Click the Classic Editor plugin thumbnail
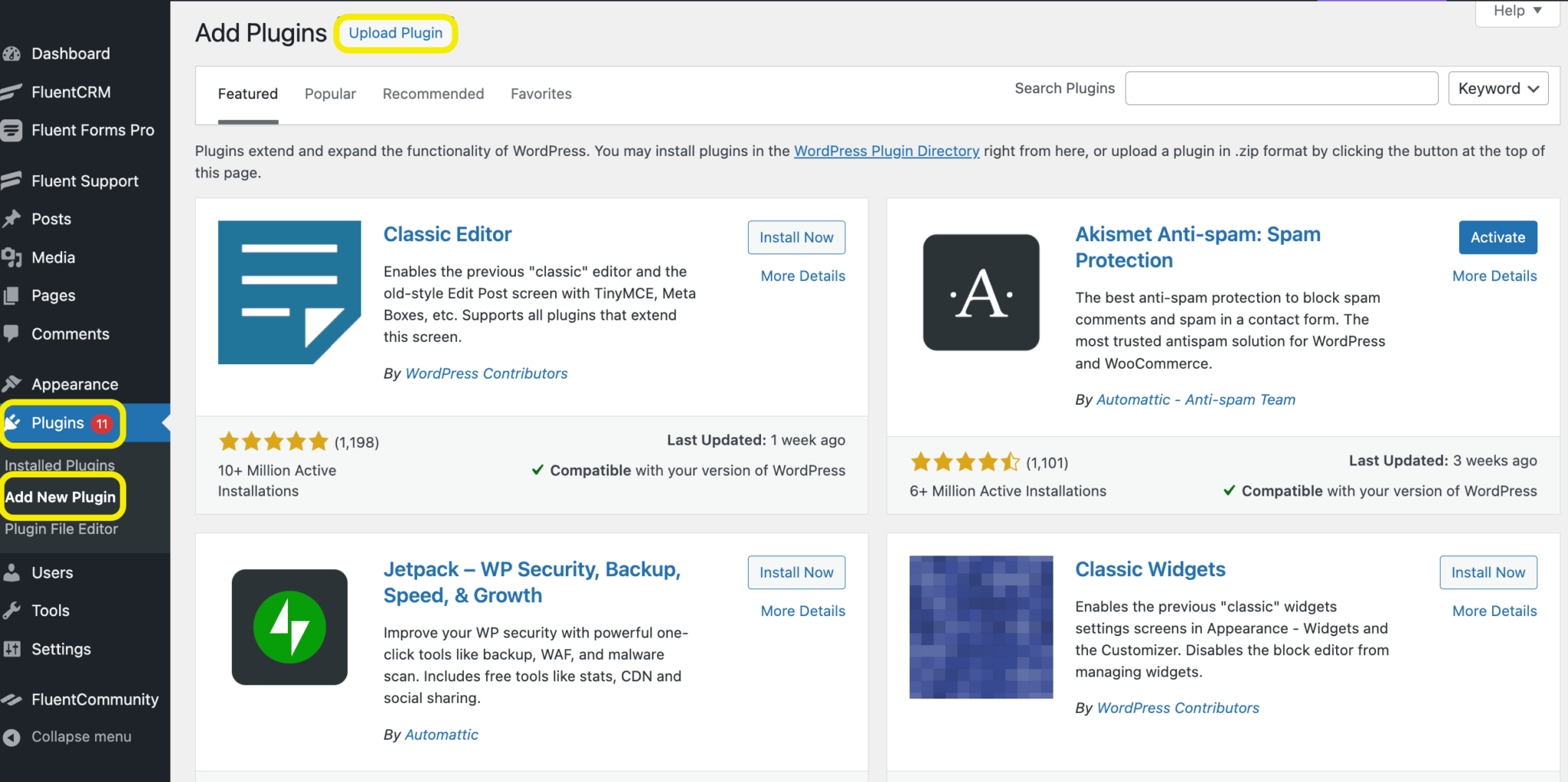This screenshot has height=782, width=1568. click(289, 292)
